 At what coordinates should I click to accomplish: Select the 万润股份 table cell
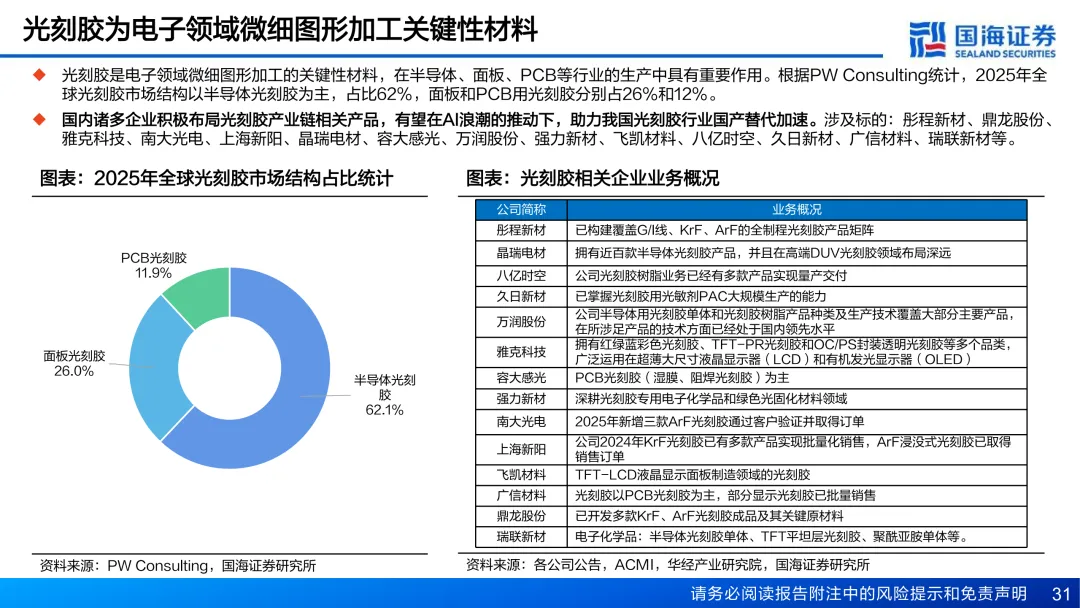[x=521, y=322]
